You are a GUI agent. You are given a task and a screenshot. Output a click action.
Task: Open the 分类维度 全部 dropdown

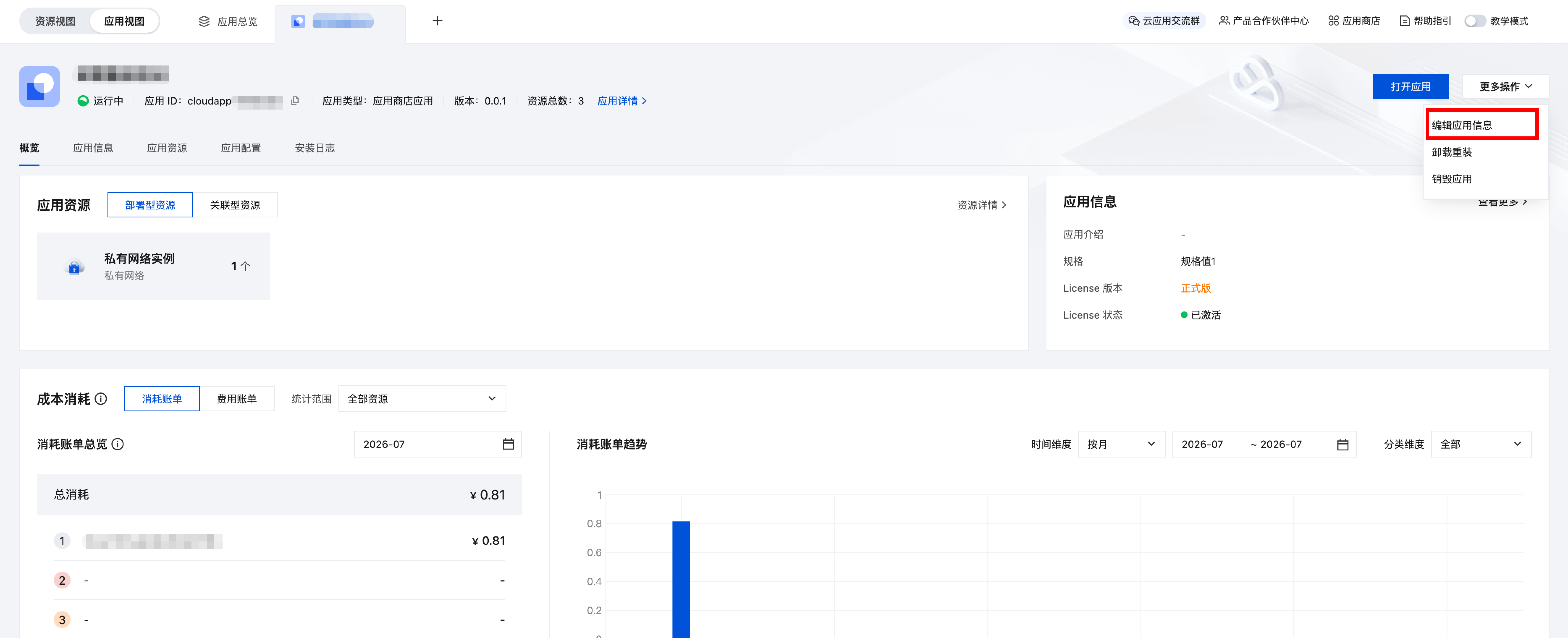1481,444
